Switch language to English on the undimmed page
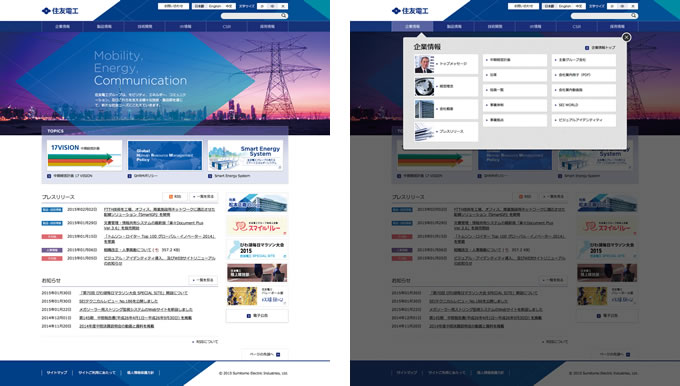The image size is (680, 386). [215, 7]
